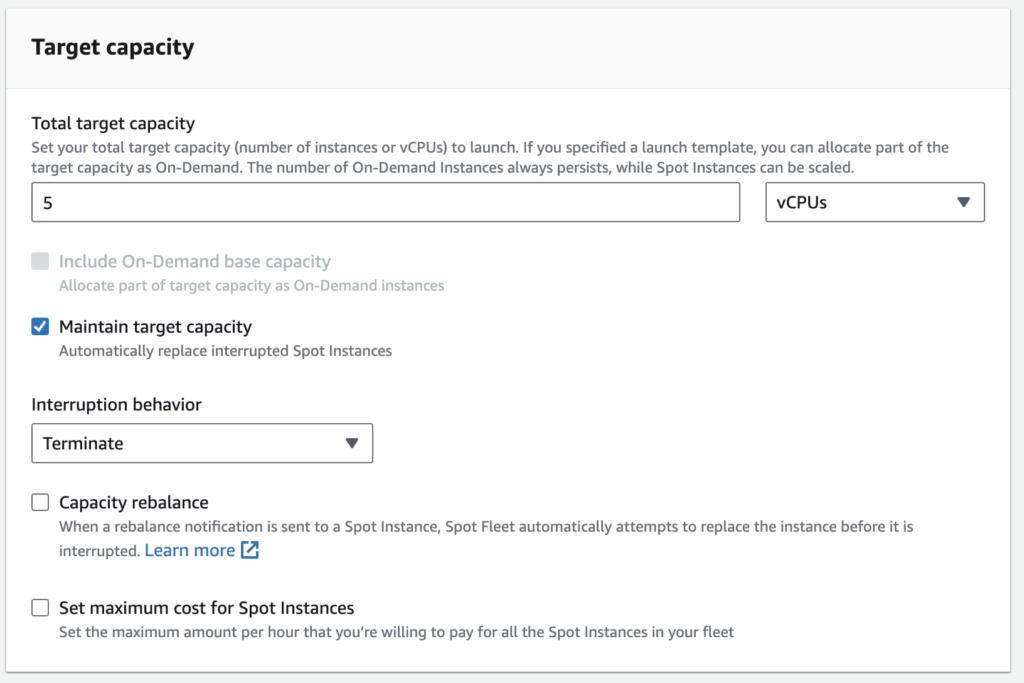
Task: Click the Interruption behavior field label
Action: pos(116,405)
